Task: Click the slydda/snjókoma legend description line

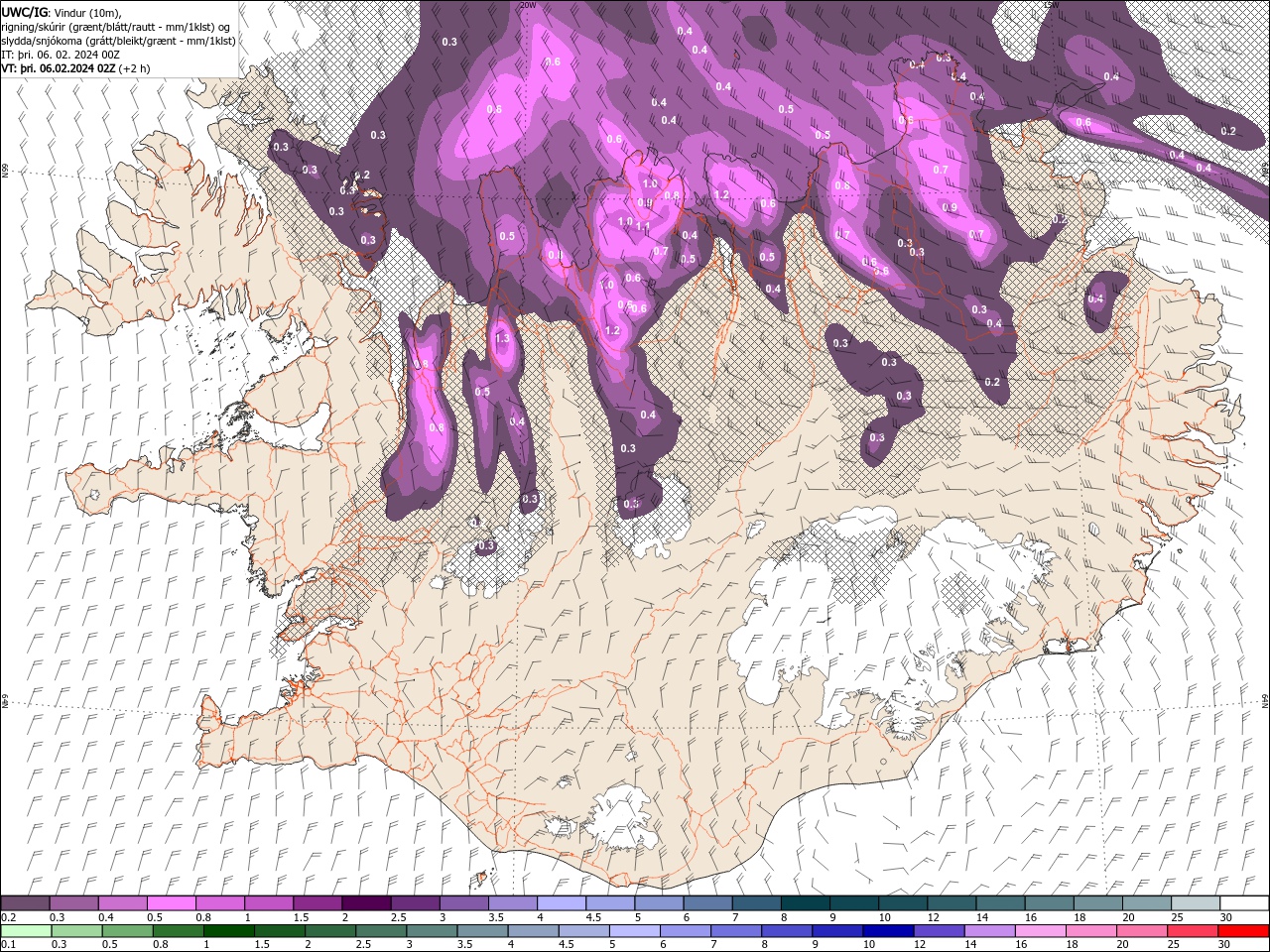Action: (119, 41)
